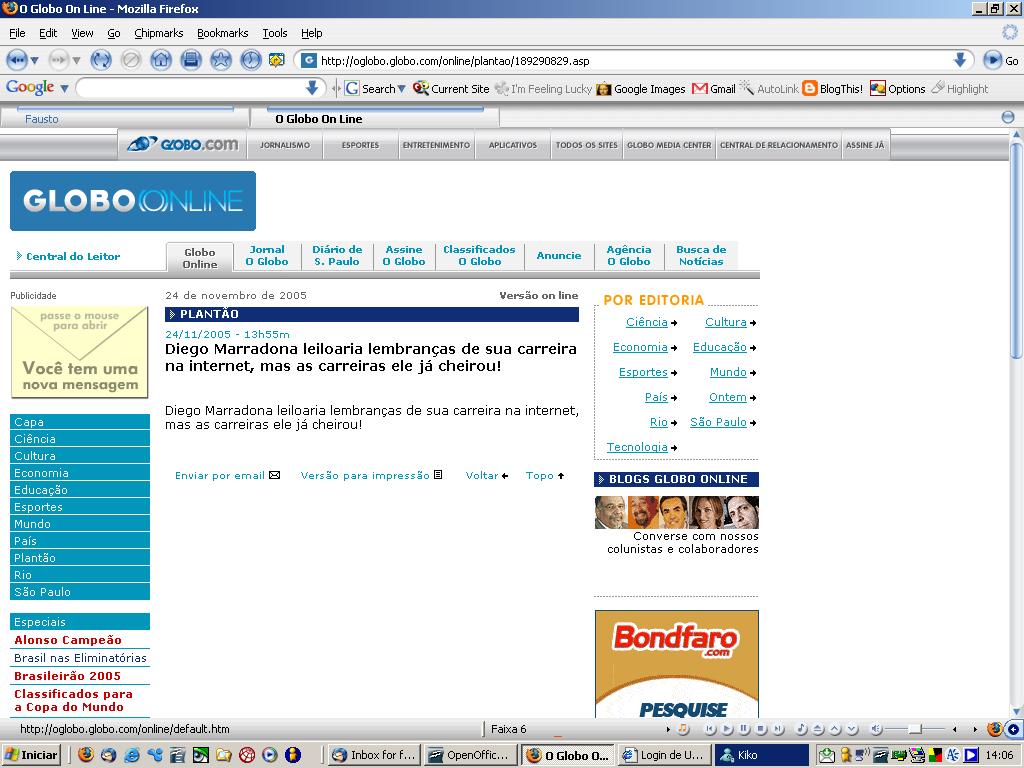Screen dimensions: 1024x768
Task: Open the Search button dropdown arrow
Action: coord(402,89)
